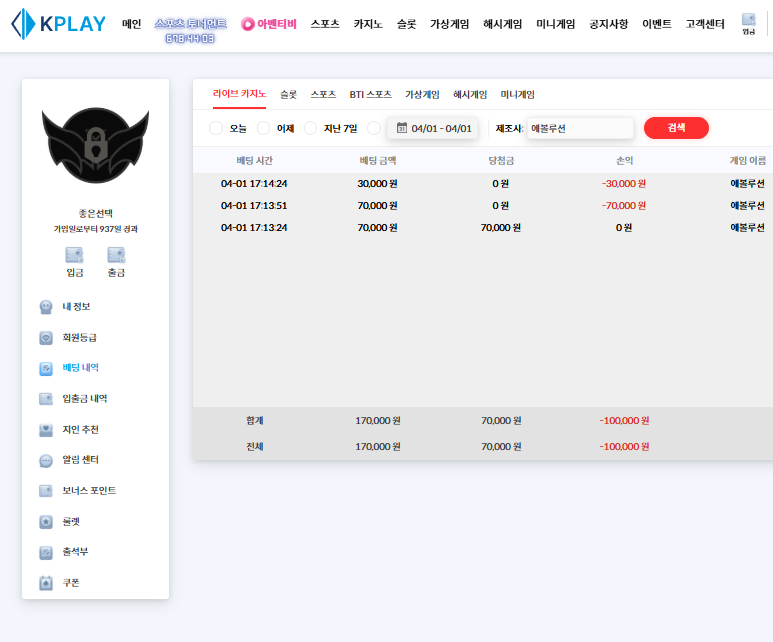Open 입출금 내역 in the sidebar

coord(84,399)
